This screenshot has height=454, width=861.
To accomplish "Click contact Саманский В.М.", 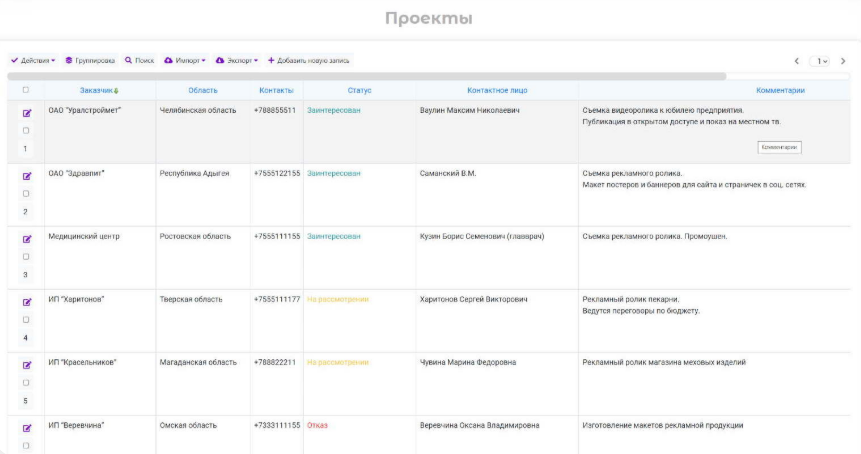I will 448,173.
